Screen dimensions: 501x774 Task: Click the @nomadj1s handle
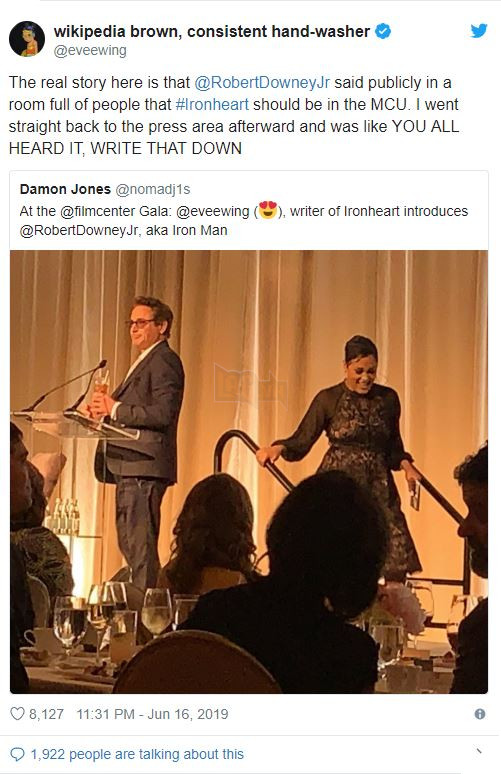(153, 189)
